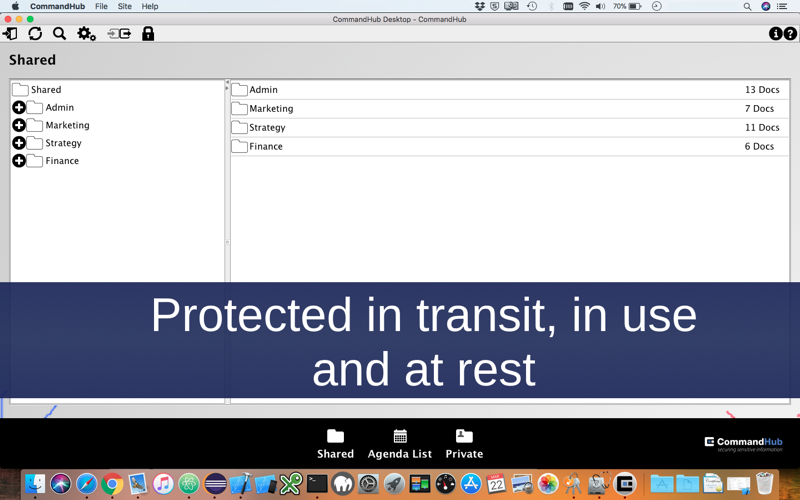Open the Help menu
This screenshot has height=500, width=800.
point(149,6)
